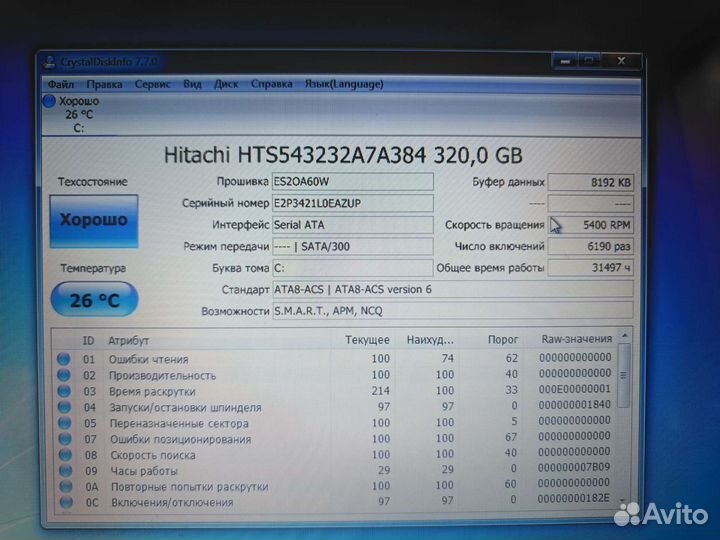Open the Сервис menu
Image resolution: width=720 pixels, height=540 pixels.
(x=152, y=84)
